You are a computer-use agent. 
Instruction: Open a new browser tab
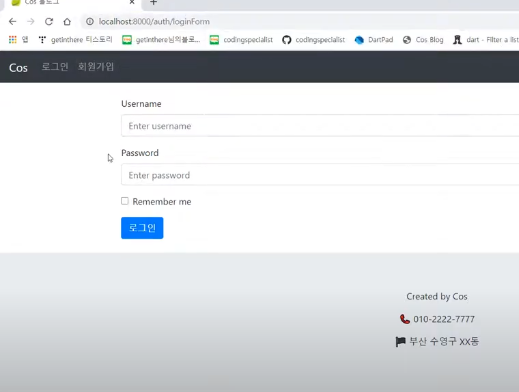tap(153, 2)
